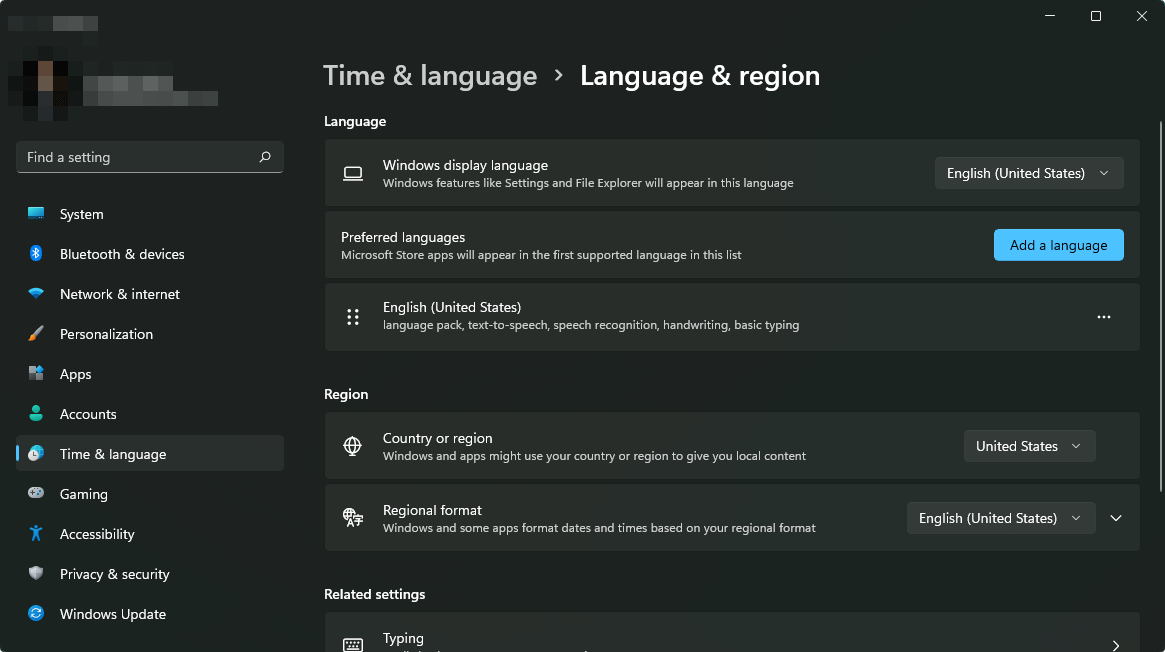Click the breadcrumb chevron separator
Viewport: 1165px width, 652px height.
click(559, 76)
